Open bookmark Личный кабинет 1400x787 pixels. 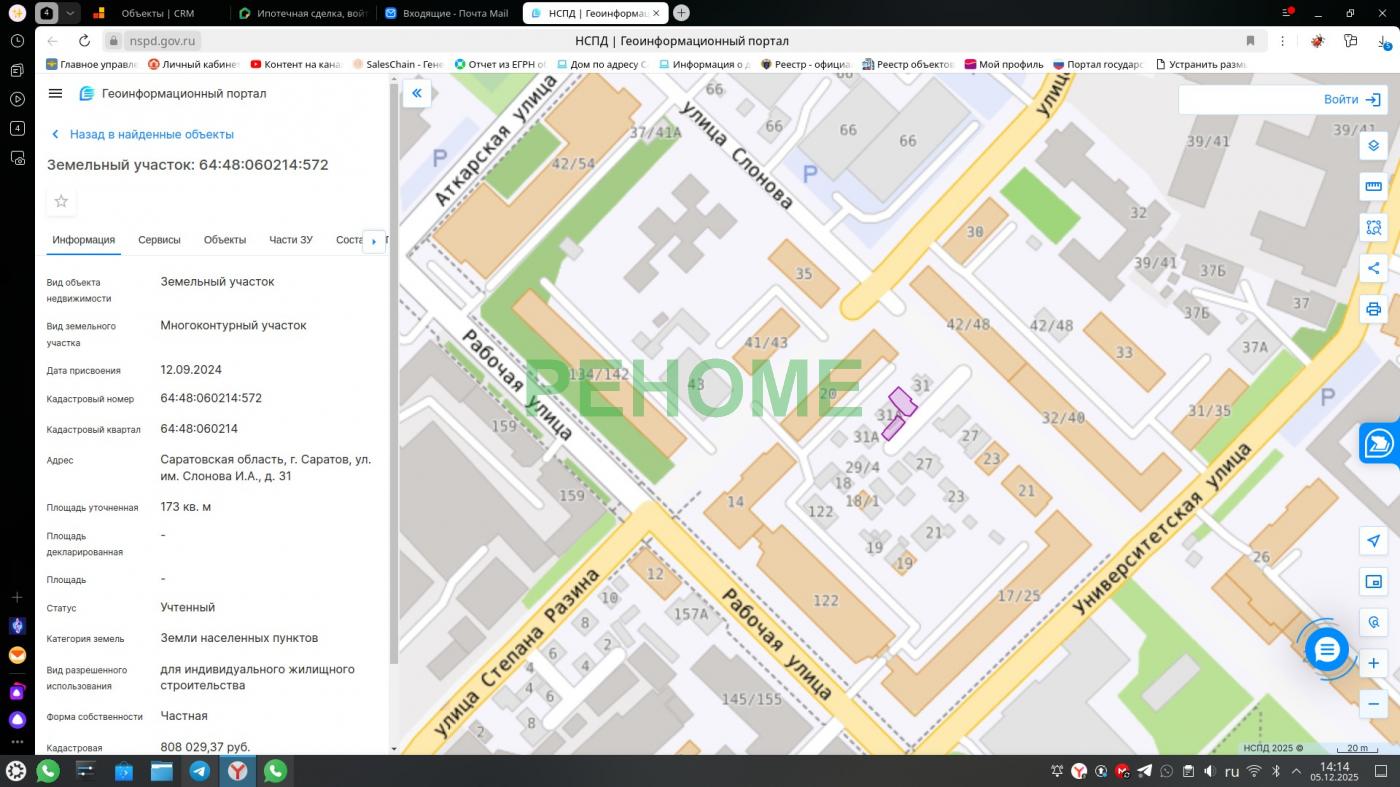[193, 64]
